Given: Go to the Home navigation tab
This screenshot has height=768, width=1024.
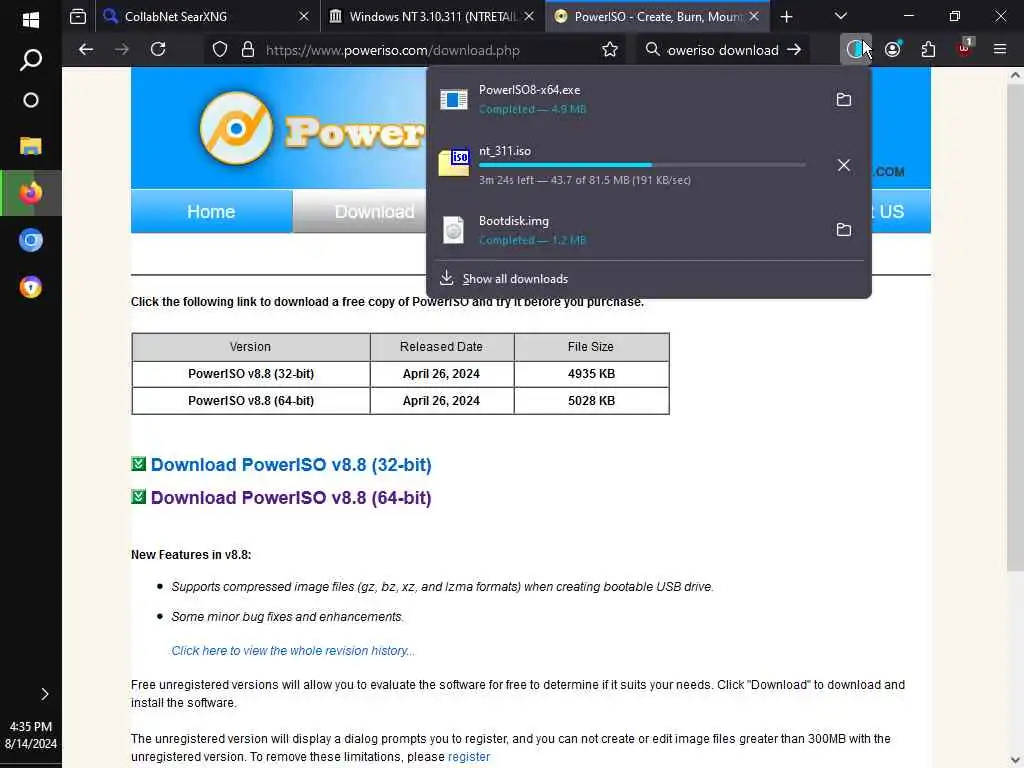Looking at the screenshot, I should (x=211, y=212).
